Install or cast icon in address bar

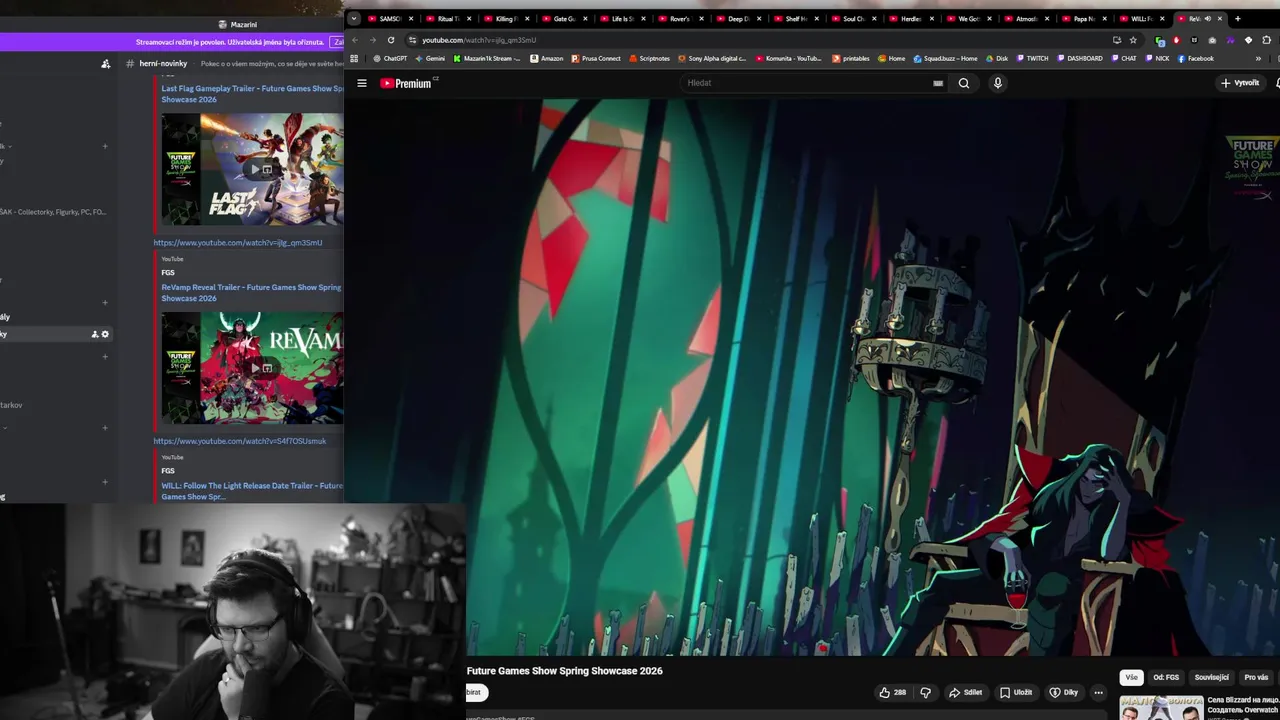[x=1116, y=40]
